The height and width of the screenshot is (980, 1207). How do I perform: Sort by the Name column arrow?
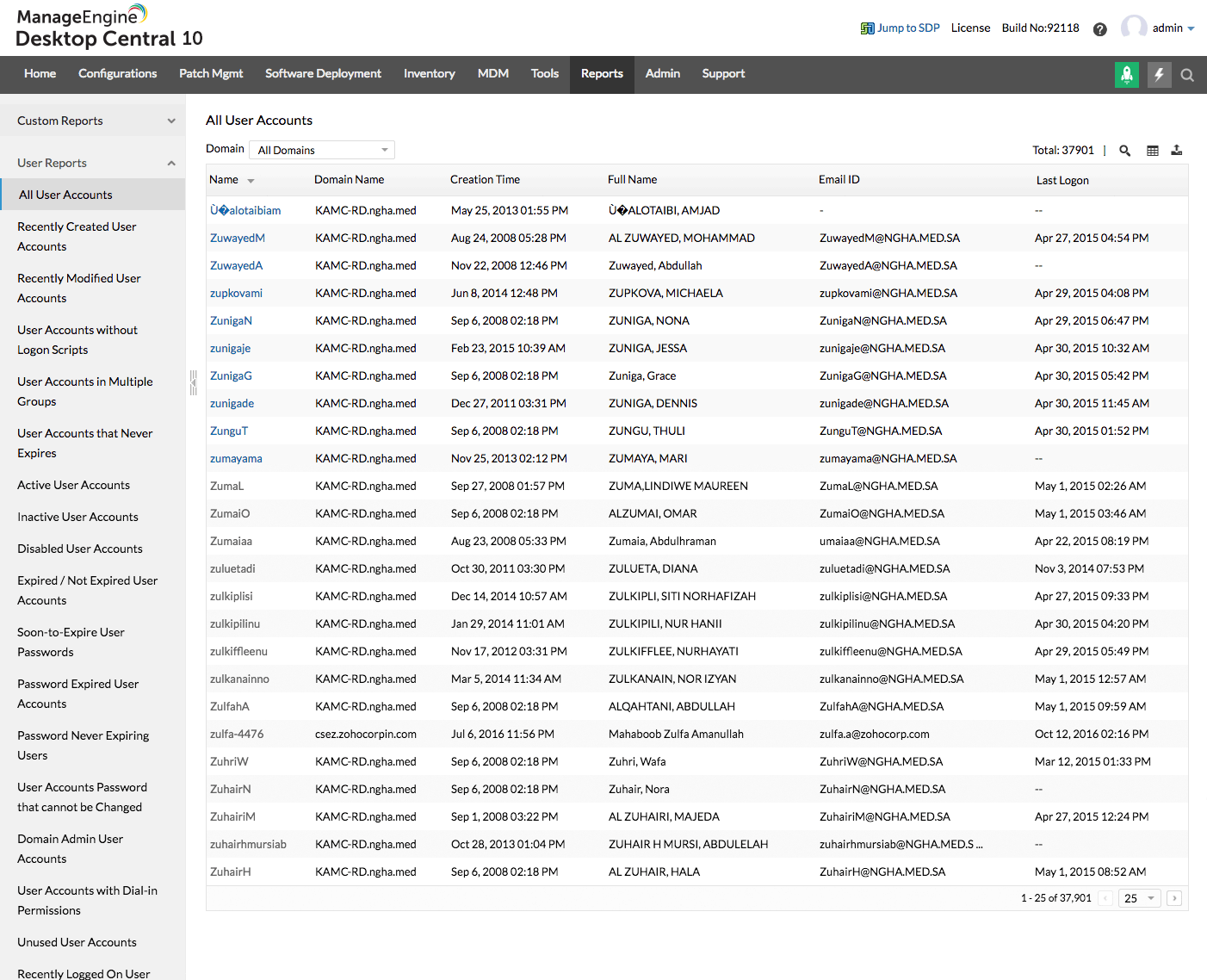pyautogui.click(x=251, y=181)
